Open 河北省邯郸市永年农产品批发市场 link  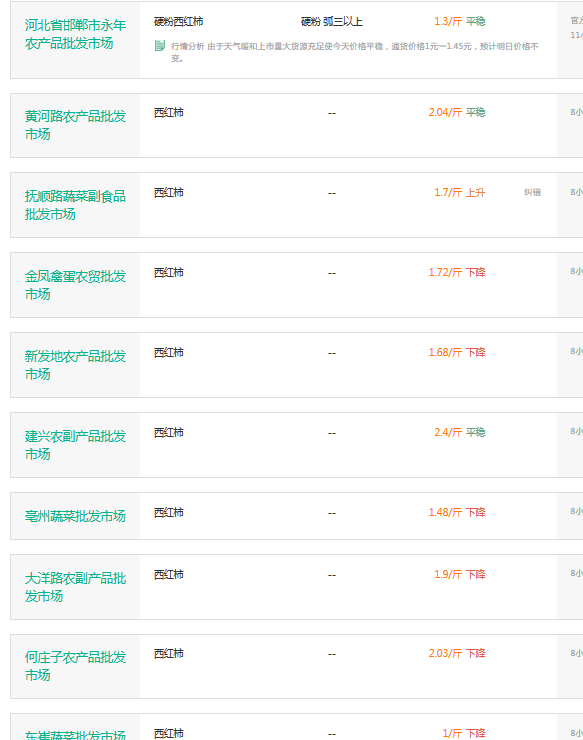point(75,34)
